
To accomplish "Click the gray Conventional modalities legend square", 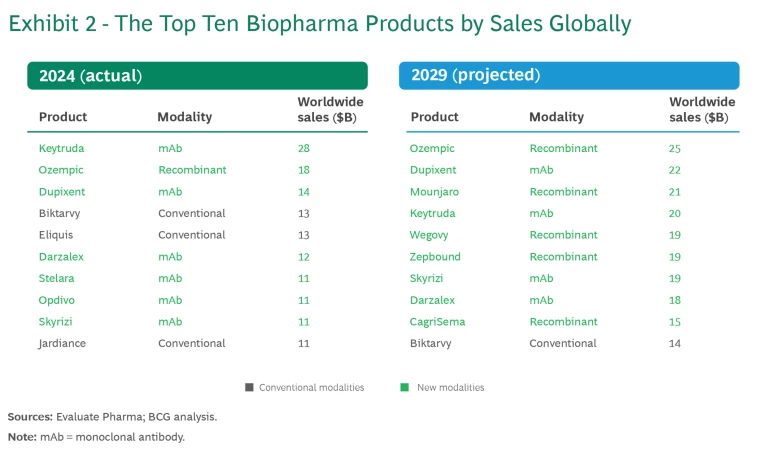I will click(x=249, y=387).
